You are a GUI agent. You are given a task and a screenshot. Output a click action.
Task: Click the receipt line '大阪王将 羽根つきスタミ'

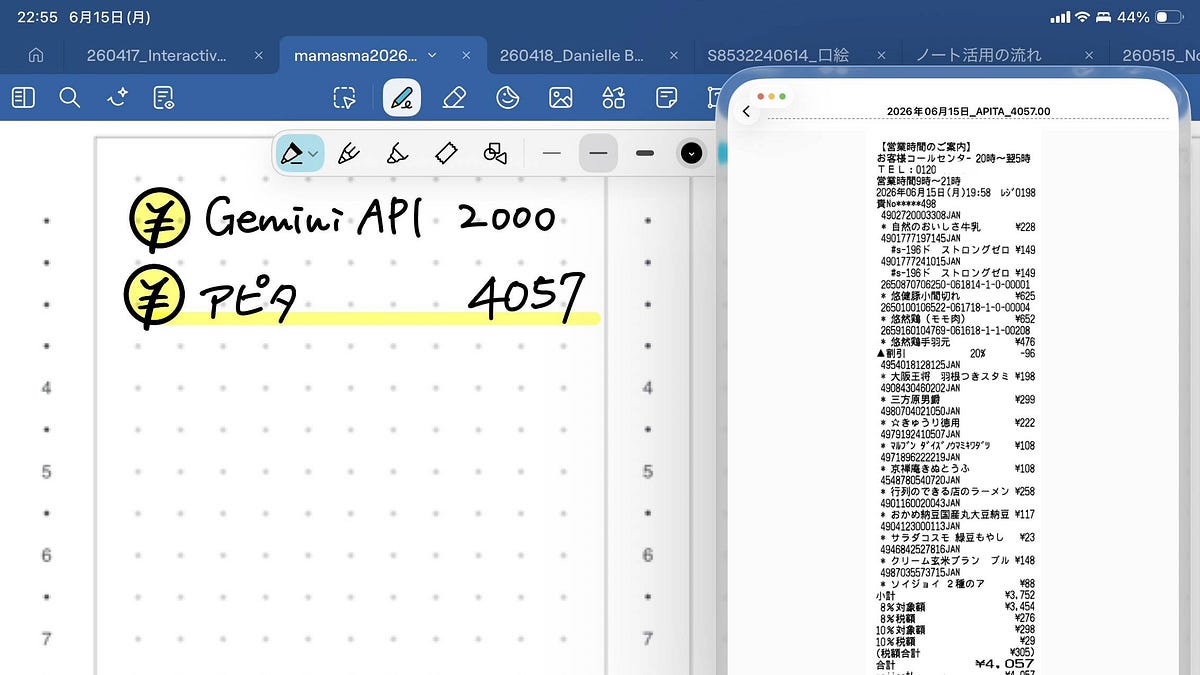point(956,376)
